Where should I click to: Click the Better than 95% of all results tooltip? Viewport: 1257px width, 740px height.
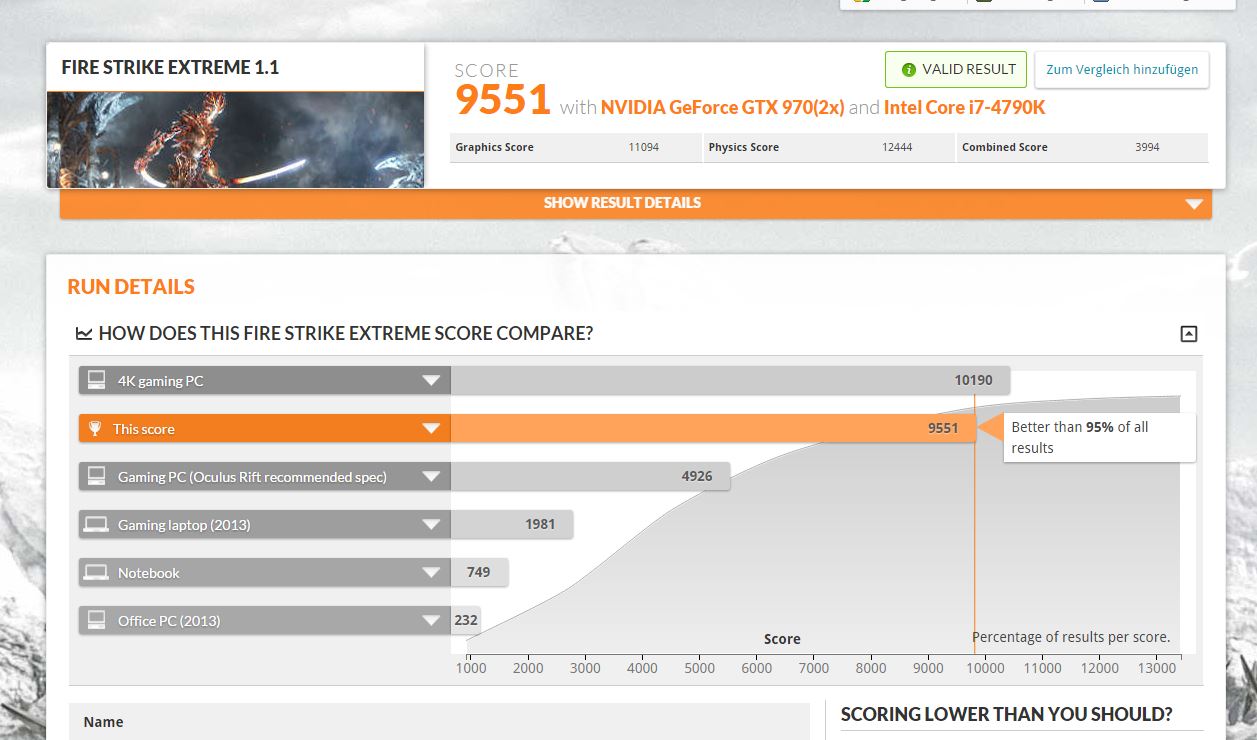click(1099, 437)
